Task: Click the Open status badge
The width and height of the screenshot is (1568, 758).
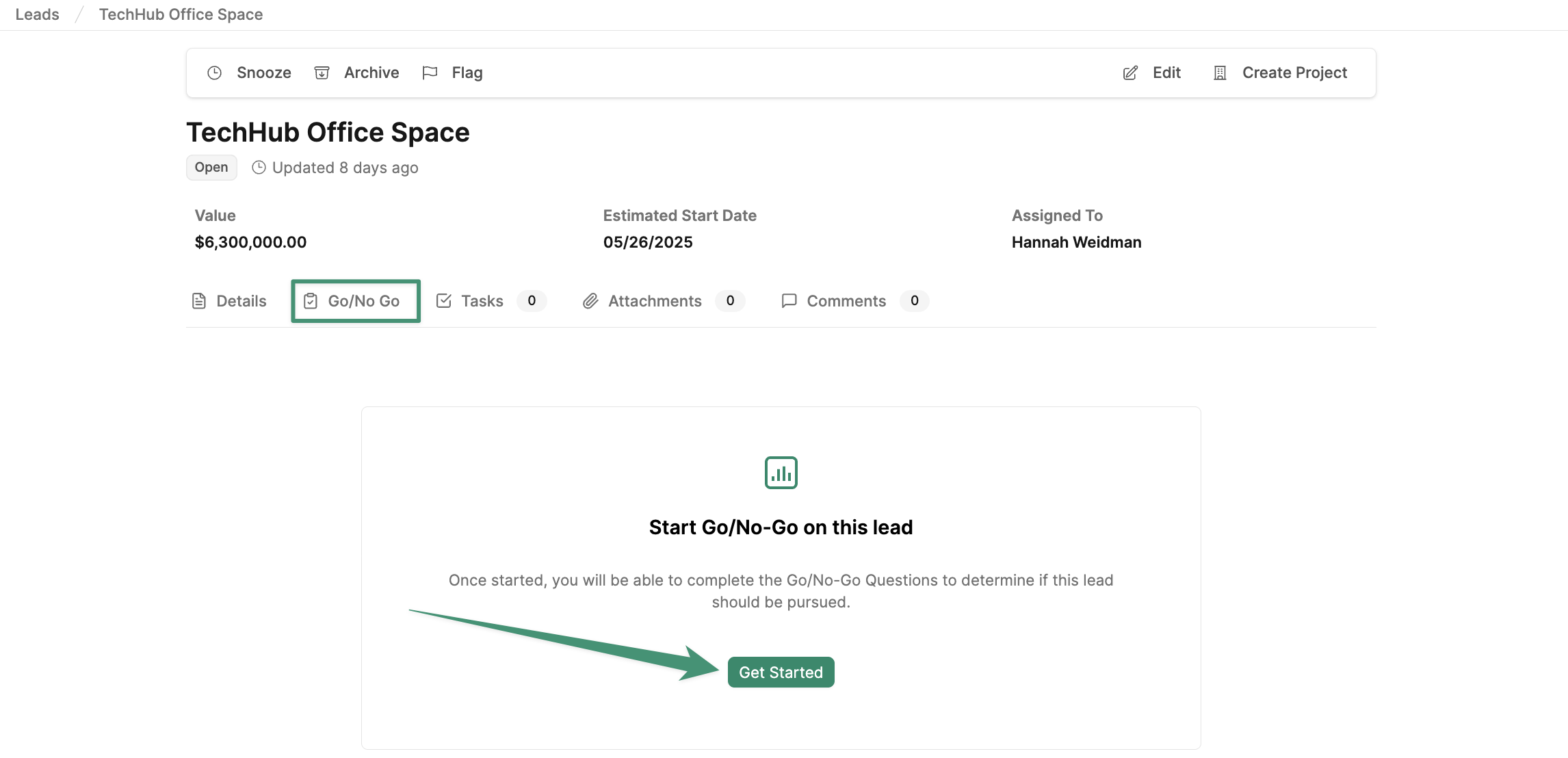Action: pyautogui.click(x=211, y=168)
